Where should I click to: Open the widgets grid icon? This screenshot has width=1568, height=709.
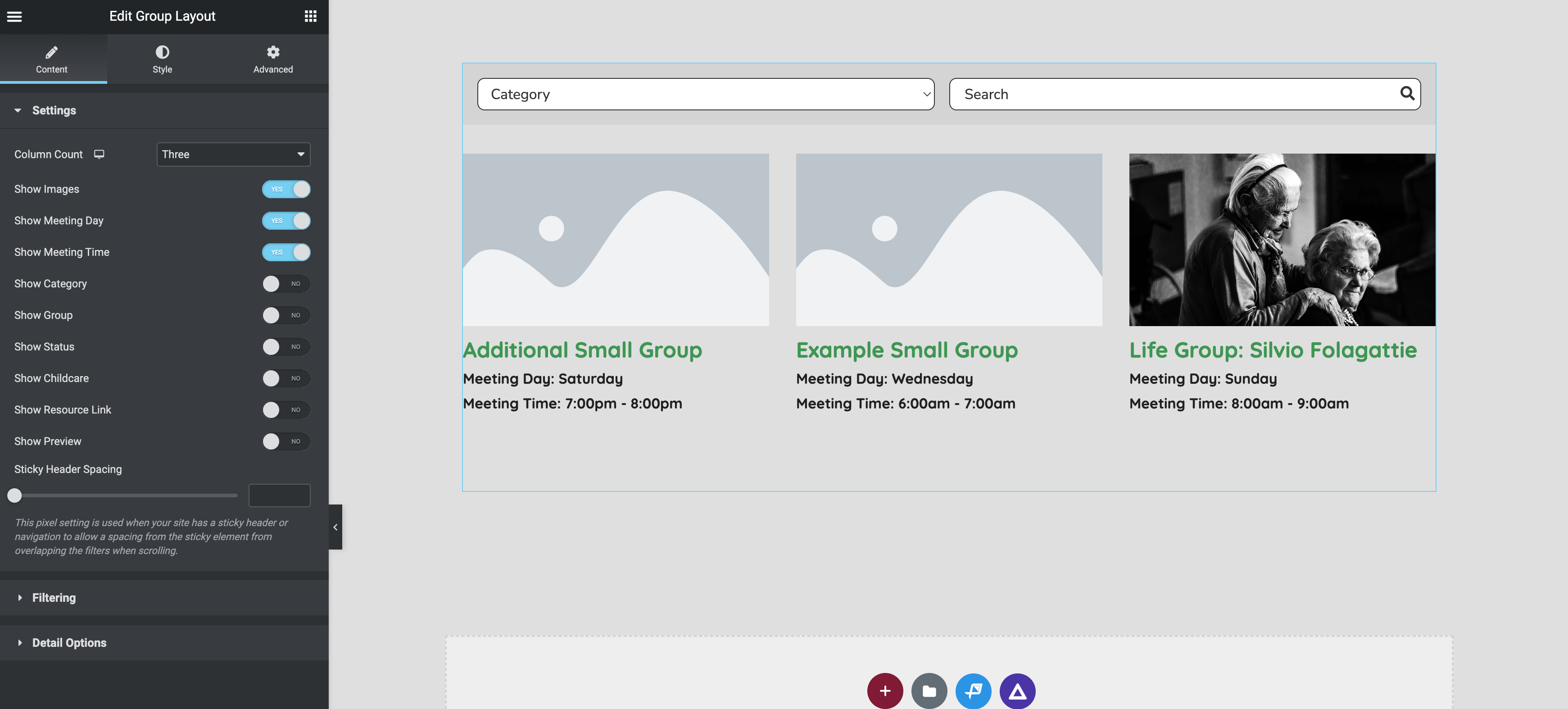(x=310, y=17)
